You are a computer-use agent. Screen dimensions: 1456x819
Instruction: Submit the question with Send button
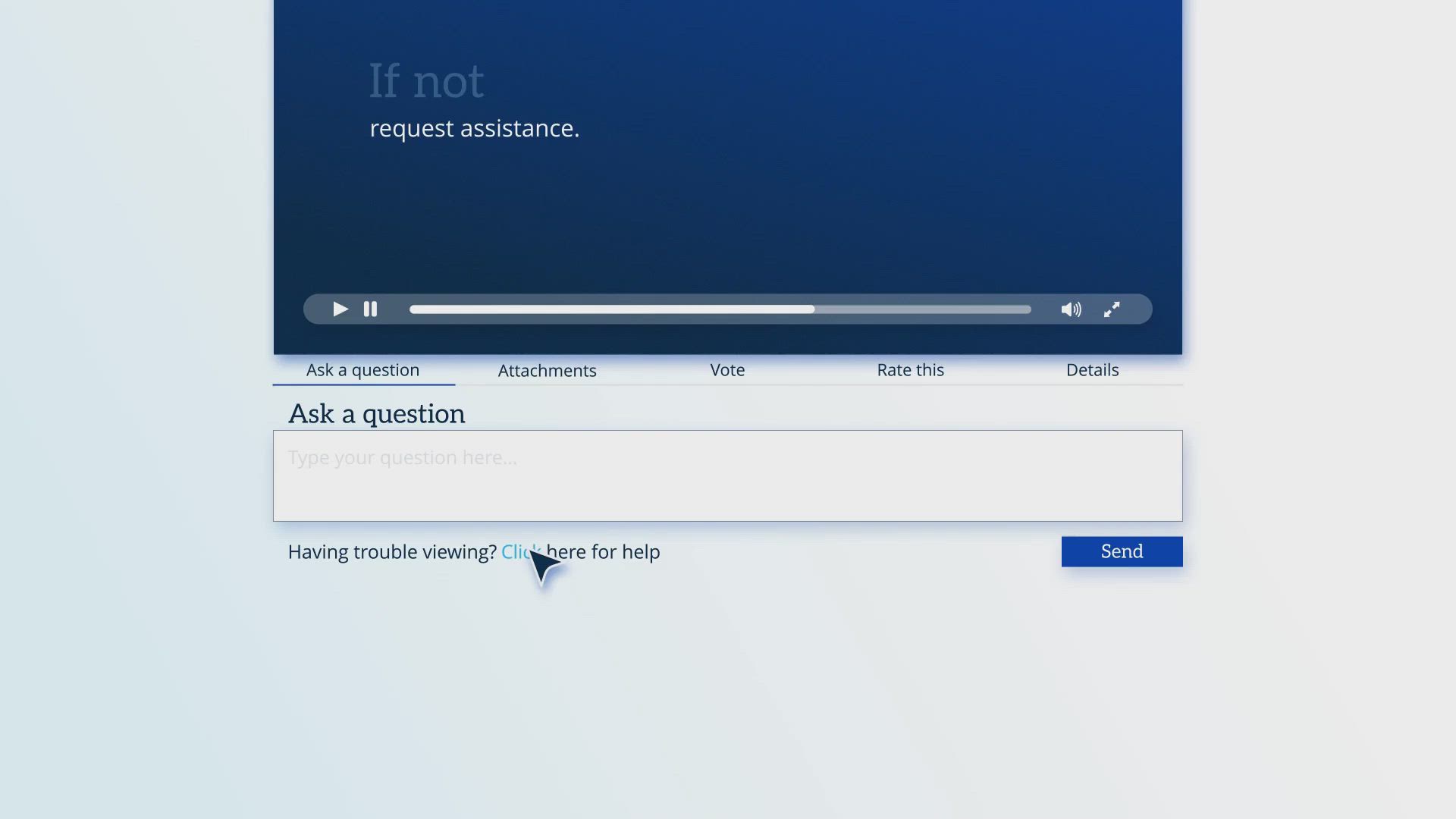tap(1122, 551)
